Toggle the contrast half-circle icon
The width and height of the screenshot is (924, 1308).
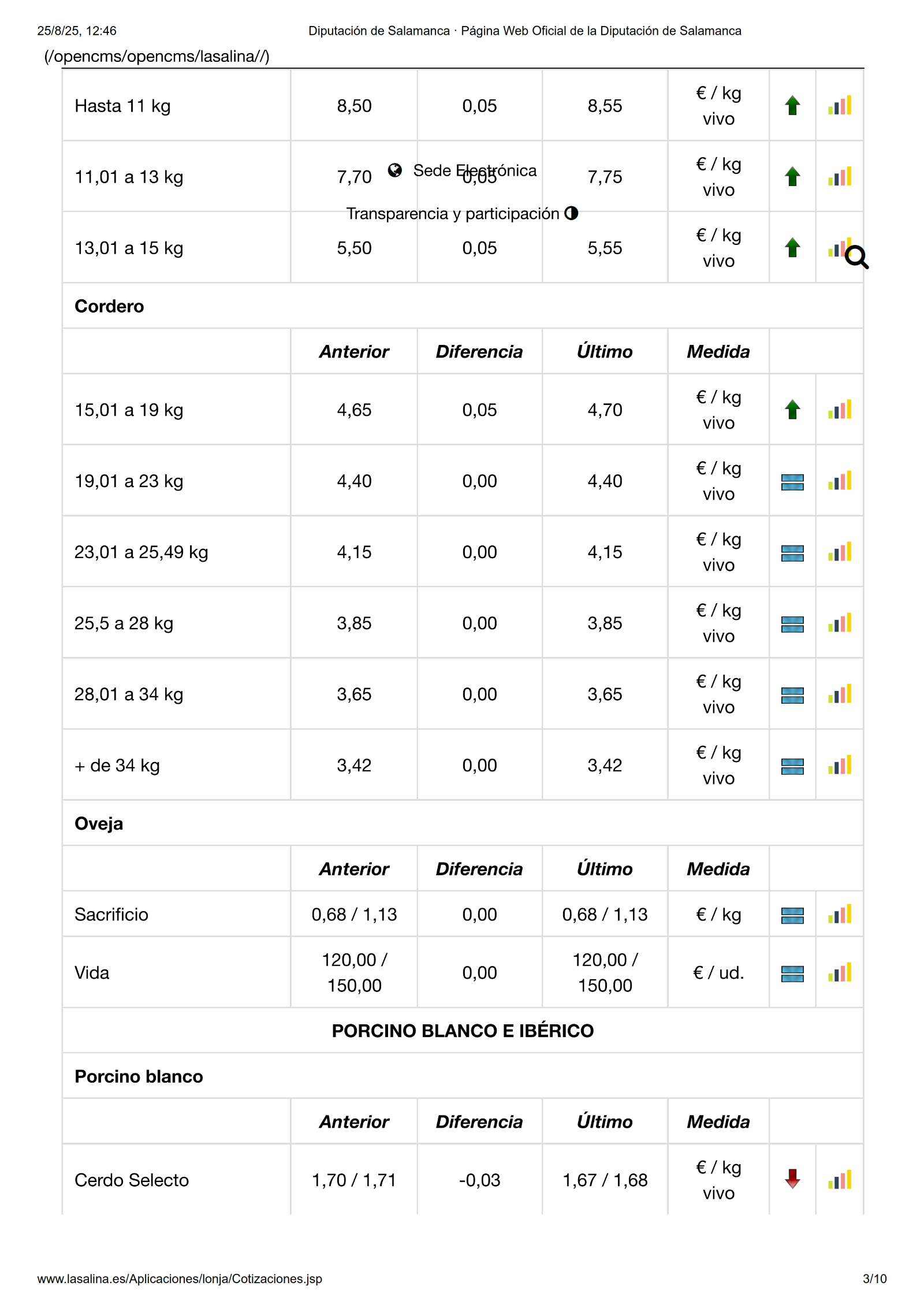click(x=571, y=213)
